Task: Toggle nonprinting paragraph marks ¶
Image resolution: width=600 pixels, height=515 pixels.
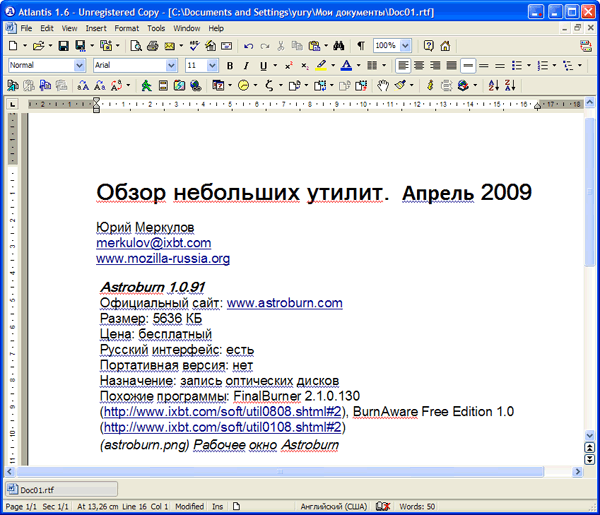Action: pos(360,46)
